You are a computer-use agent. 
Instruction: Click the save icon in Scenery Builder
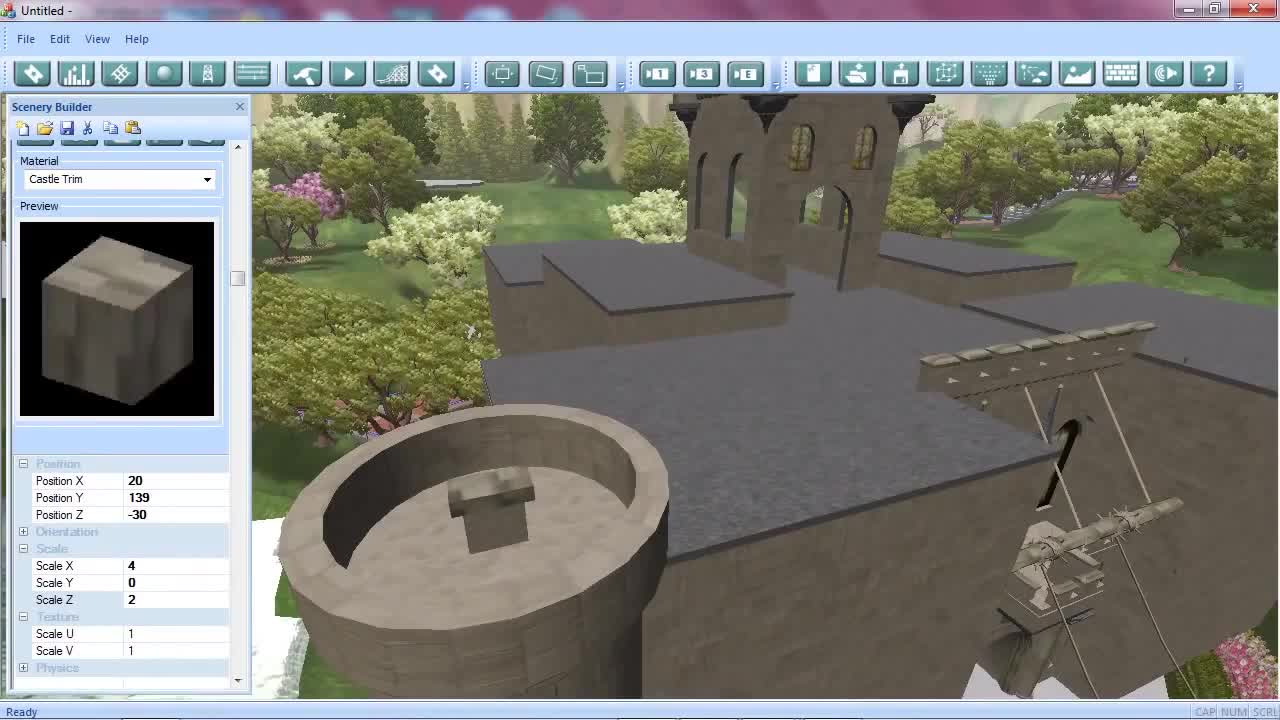tap(67, 128)
